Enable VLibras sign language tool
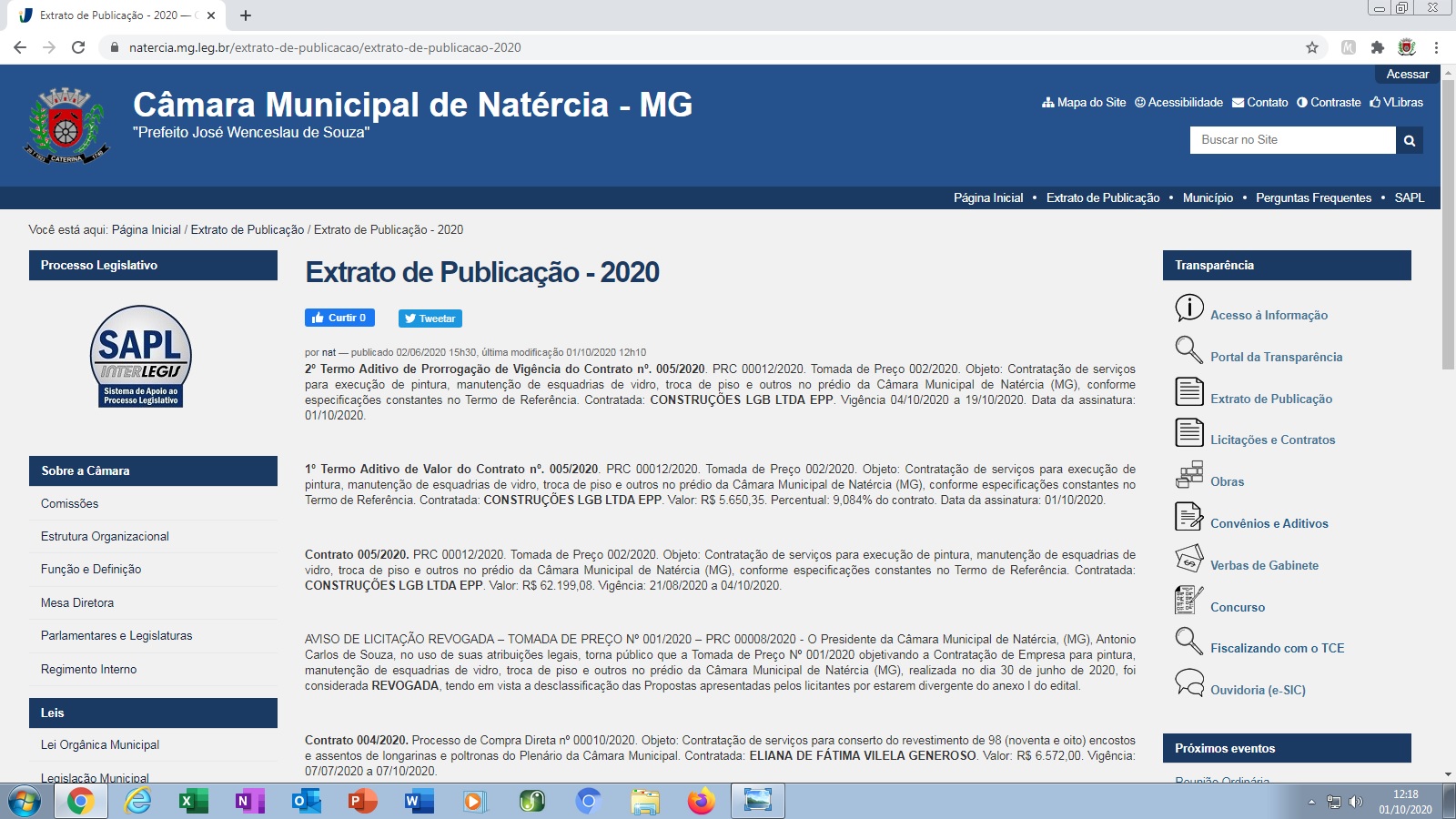Viewport: 1456px width, 819px height. pyautogui.click(x=1396, y=103)
